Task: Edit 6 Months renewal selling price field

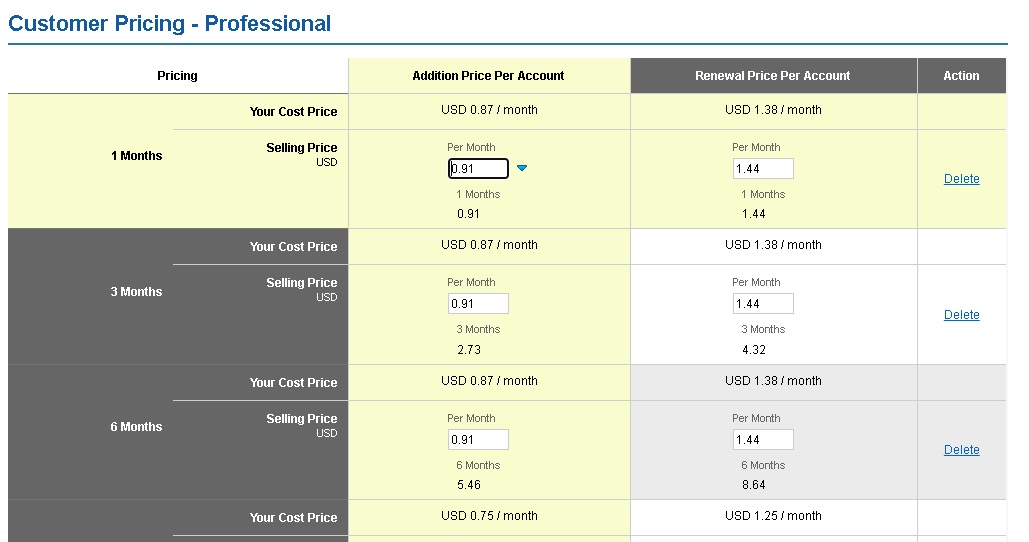Action: coord(763,440)
